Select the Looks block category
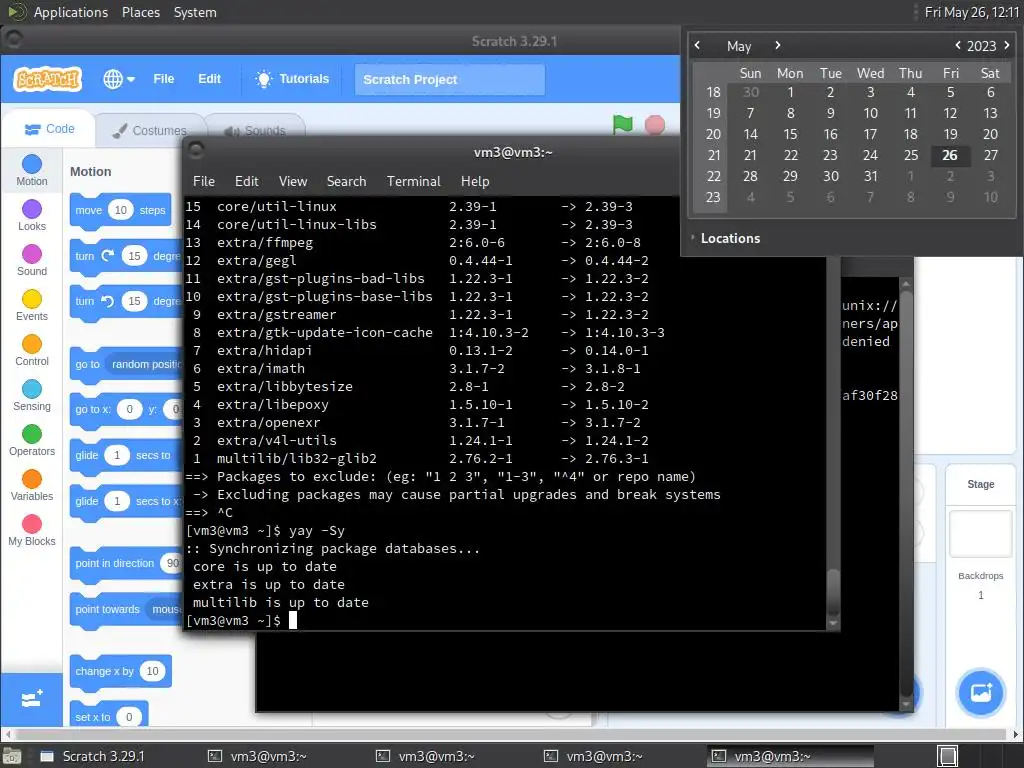1024x768 pixels. coord(31,216)
